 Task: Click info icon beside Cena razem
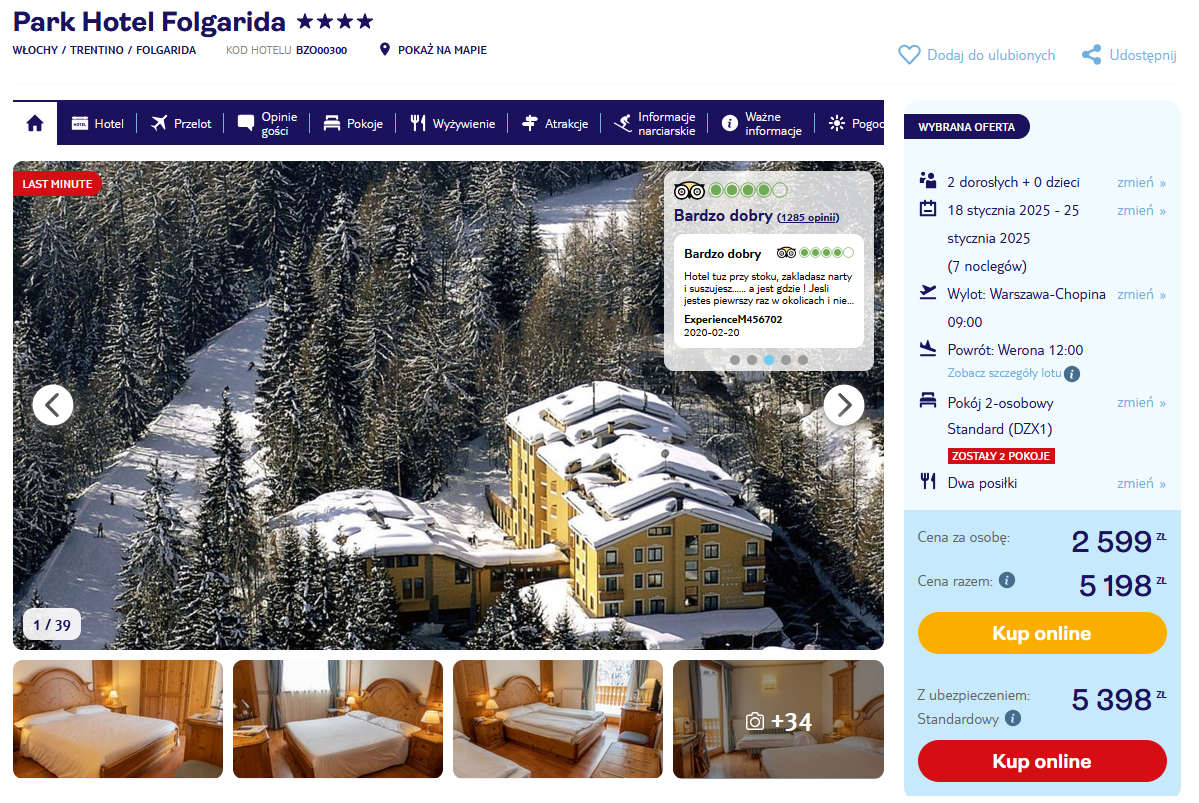(x=1007, y=580)
